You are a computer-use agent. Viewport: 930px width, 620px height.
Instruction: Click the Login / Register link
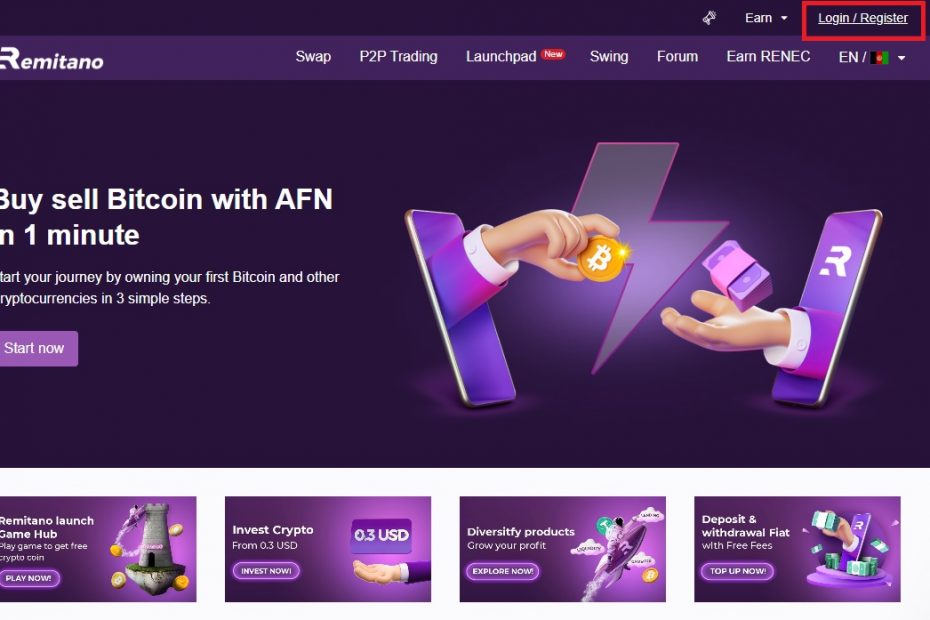pos(863,18)
